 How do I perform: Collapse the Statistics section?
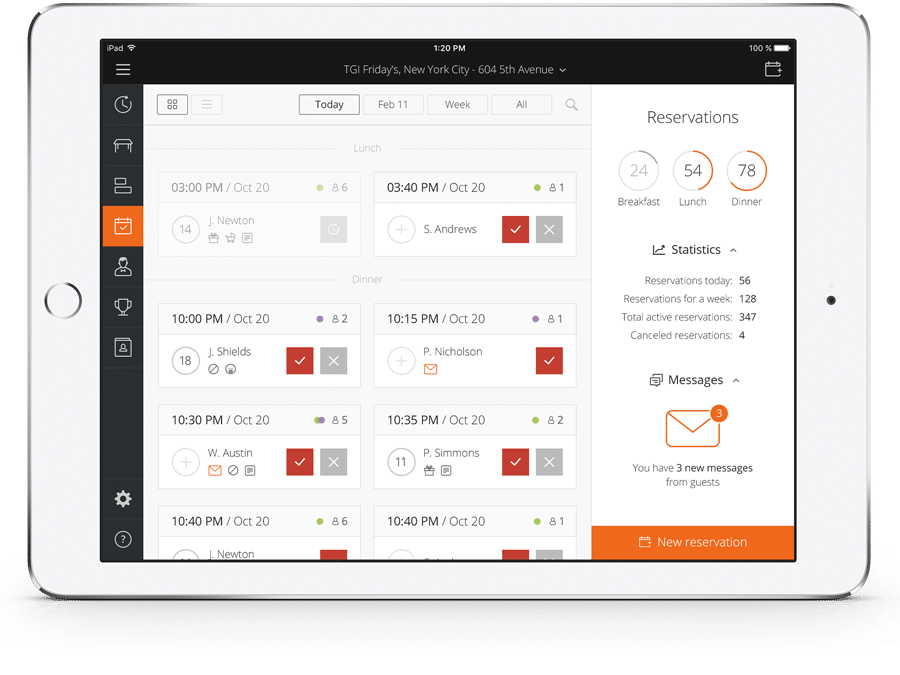click(733, 250)
